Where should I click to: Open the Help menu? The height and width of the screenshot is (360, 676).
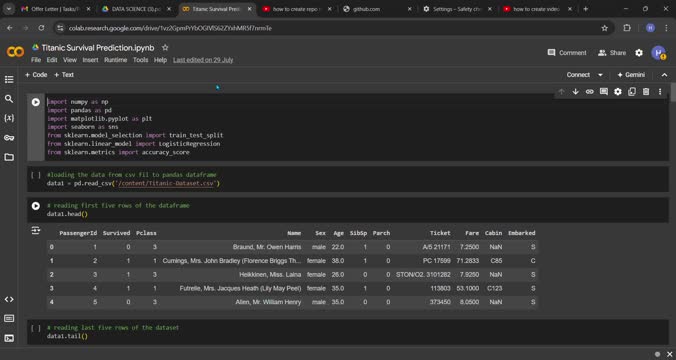point(160,60)
